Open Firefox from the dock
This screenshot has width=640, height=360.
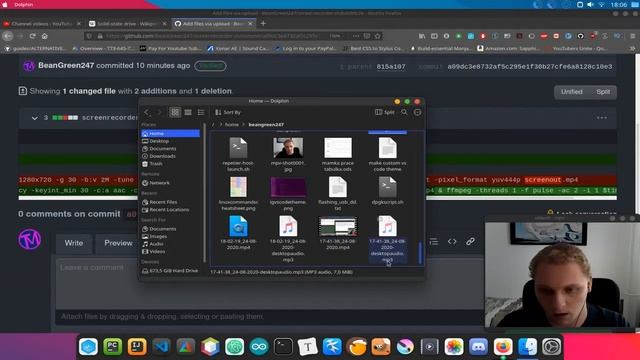503,347
